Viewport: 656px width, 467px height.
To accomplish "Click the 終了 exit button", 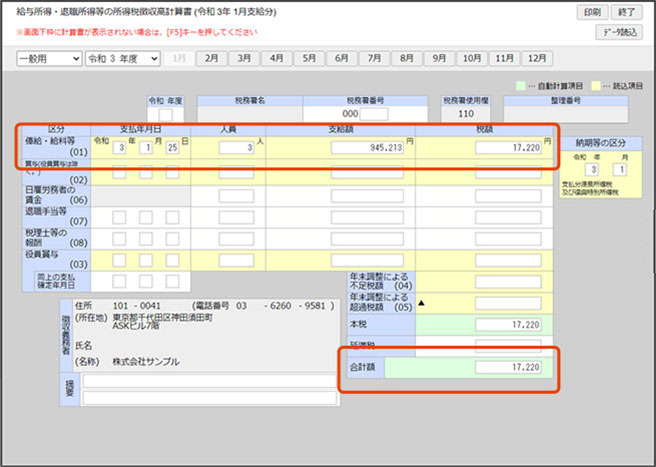I will pos(628,13).
